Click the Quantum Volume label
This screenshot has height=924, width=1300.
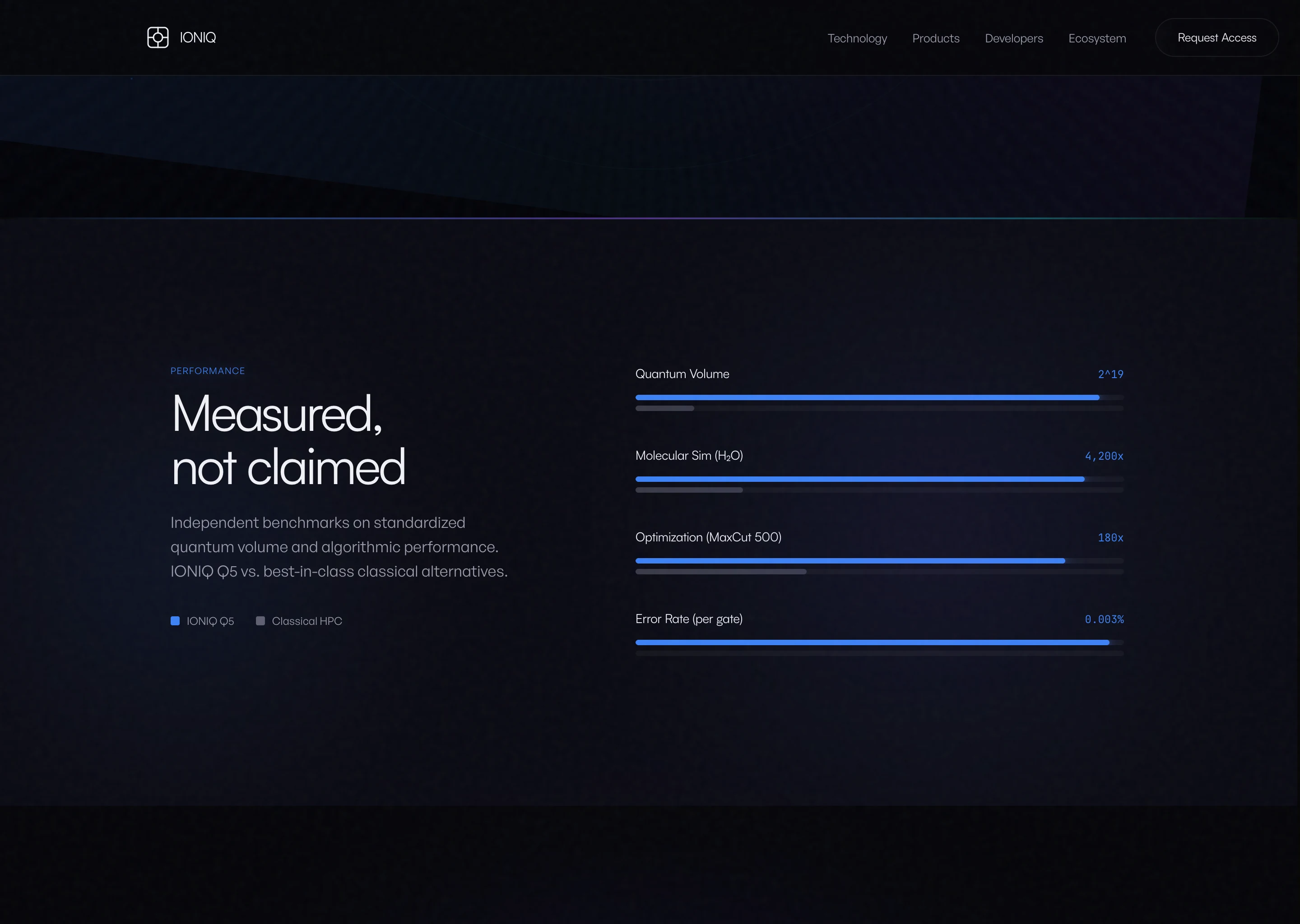coord(682,374)
